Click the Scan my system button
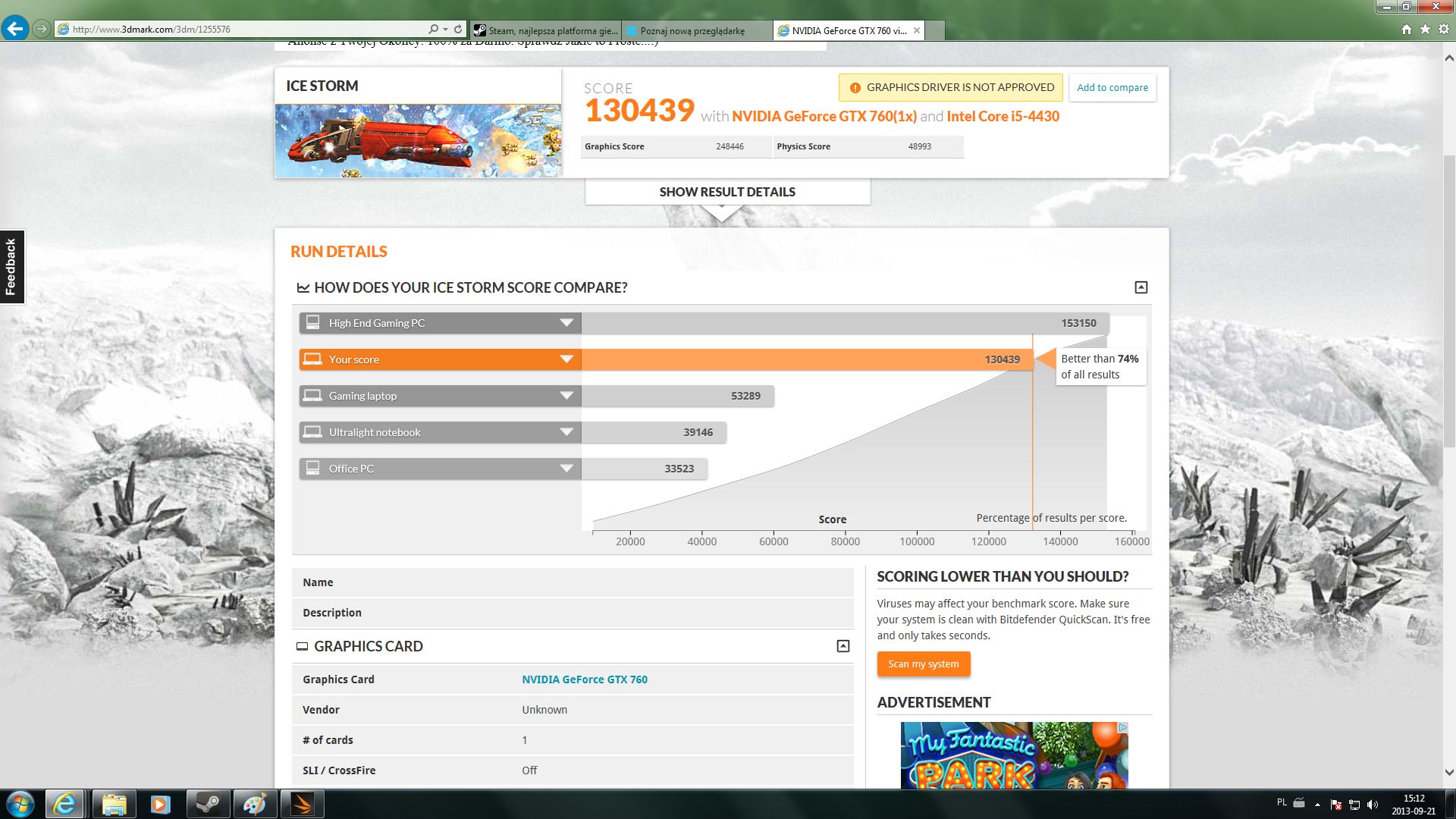The image size is (1456, 819). (x=923, y=664)
